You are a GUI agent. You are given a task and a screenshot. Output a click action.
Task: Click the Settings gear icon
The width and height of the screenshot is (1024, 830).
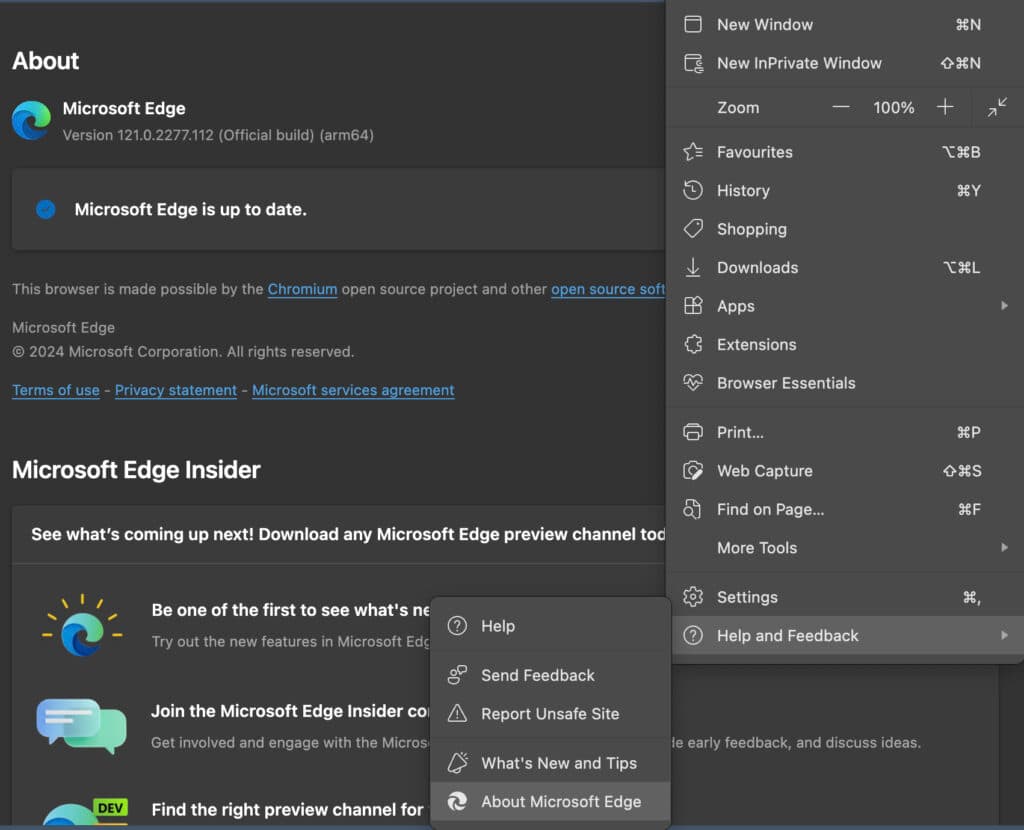click(693, 597)
